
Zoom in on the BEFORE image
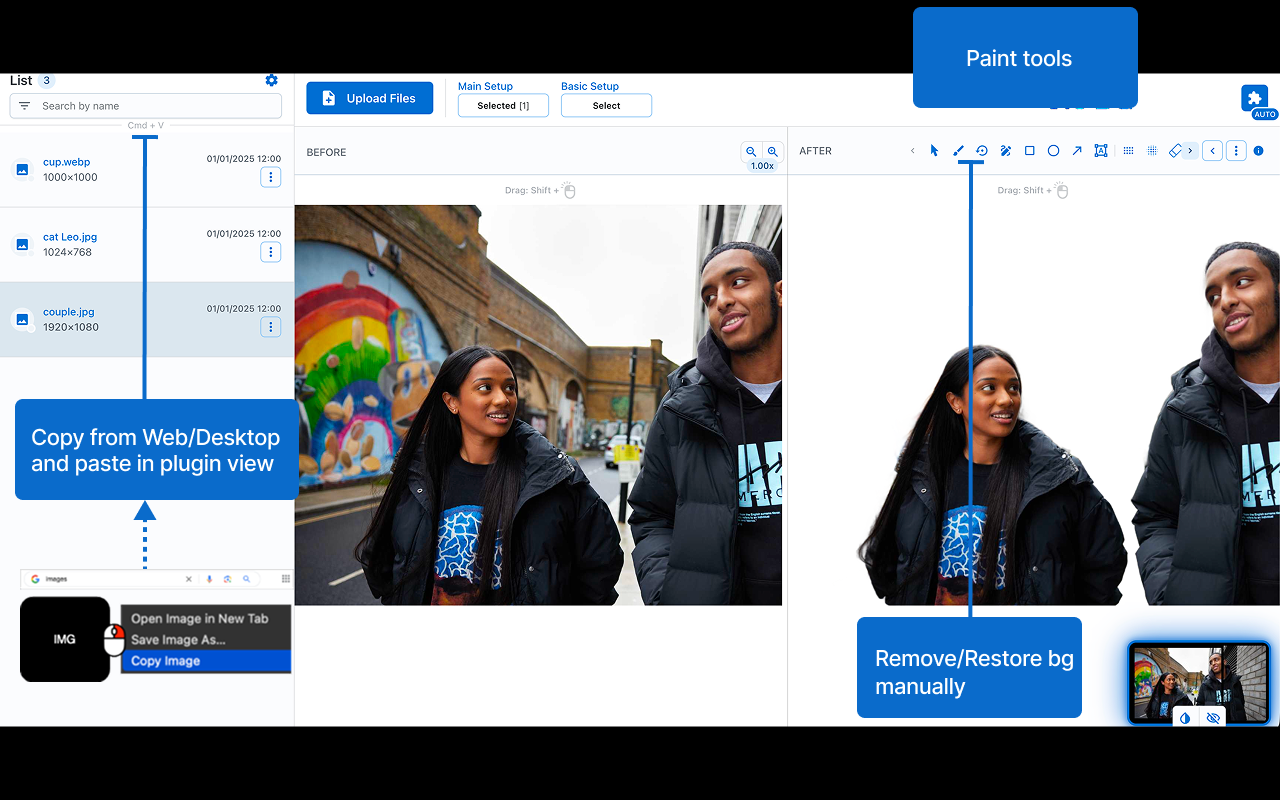pyautogui.click(x=773, y=152)
